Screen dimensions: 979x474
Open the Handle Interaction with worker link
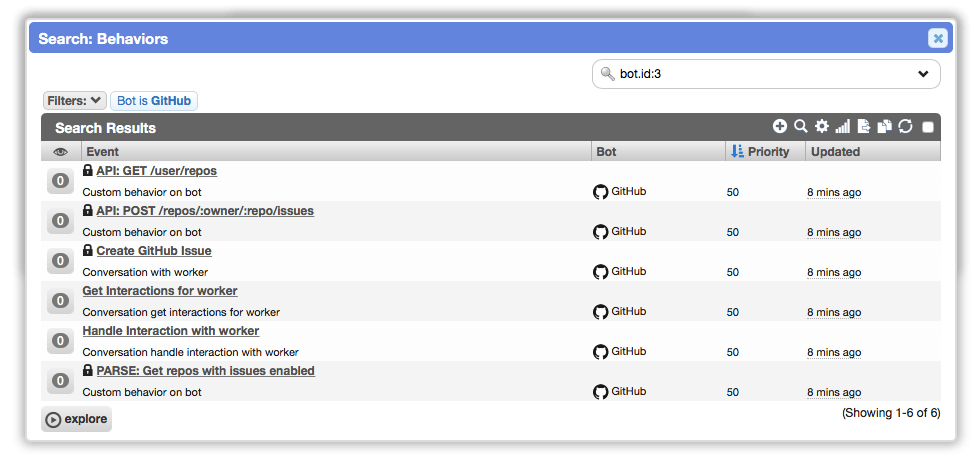(170, 331)
